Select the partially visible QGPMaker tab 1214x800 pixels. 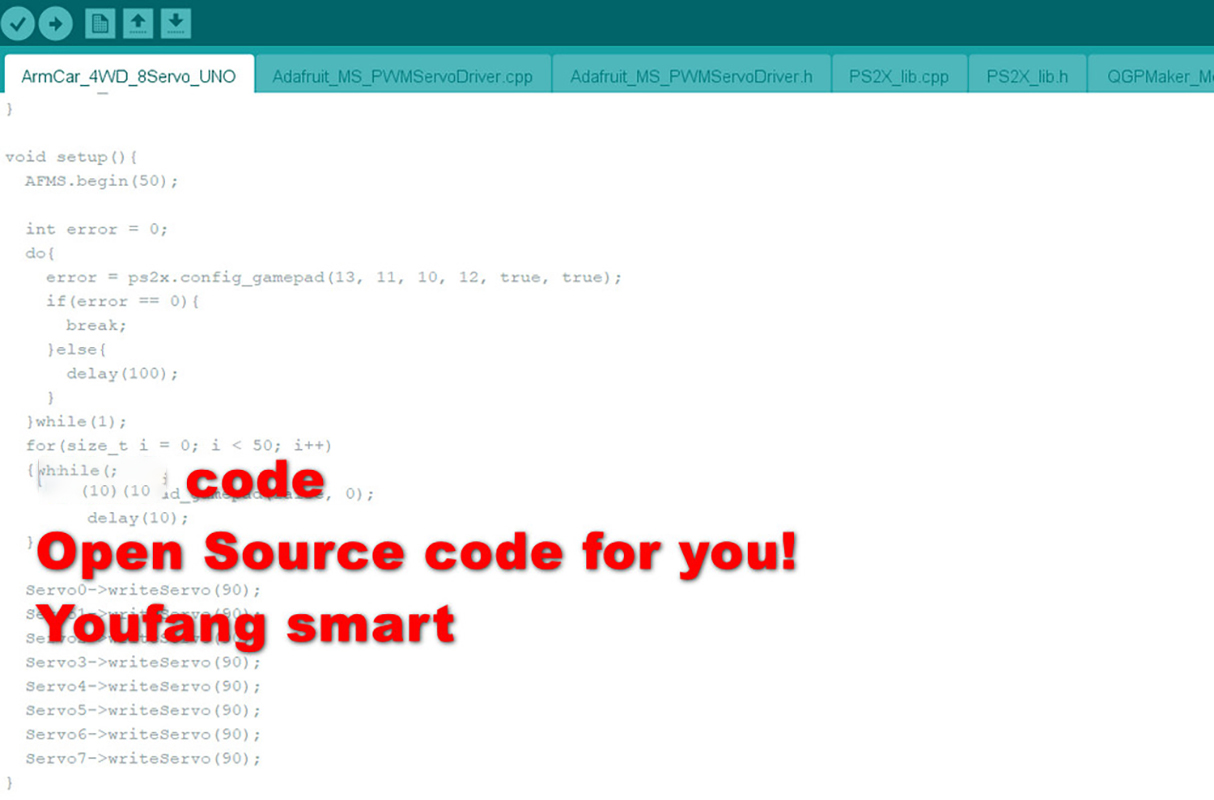[1152, 76]
